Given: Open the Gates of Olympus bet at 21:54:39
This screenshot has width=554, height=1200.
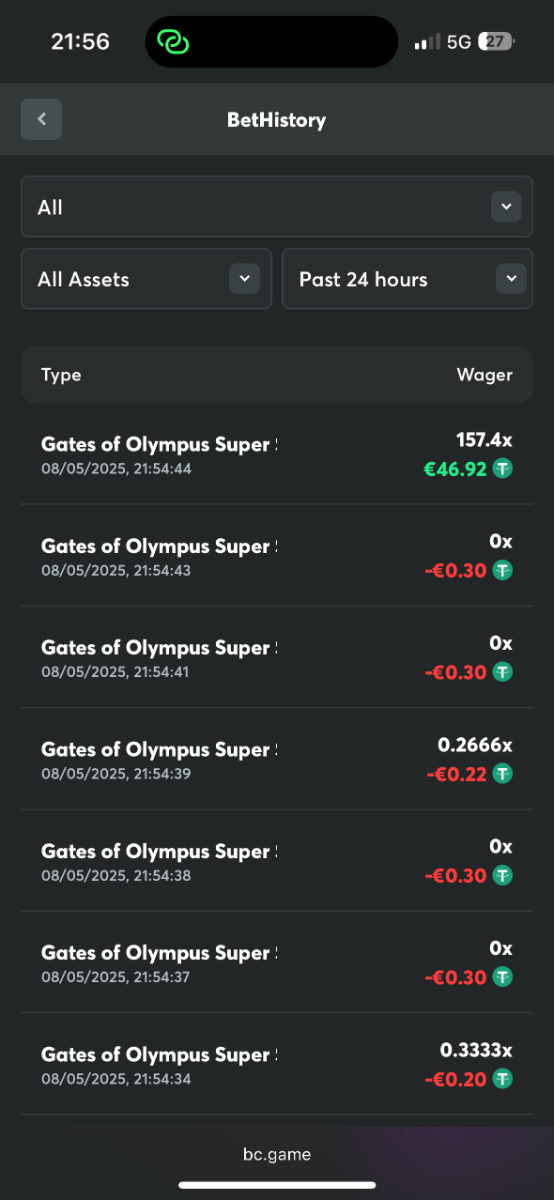Looking at the screenshot, I should 277,759.
